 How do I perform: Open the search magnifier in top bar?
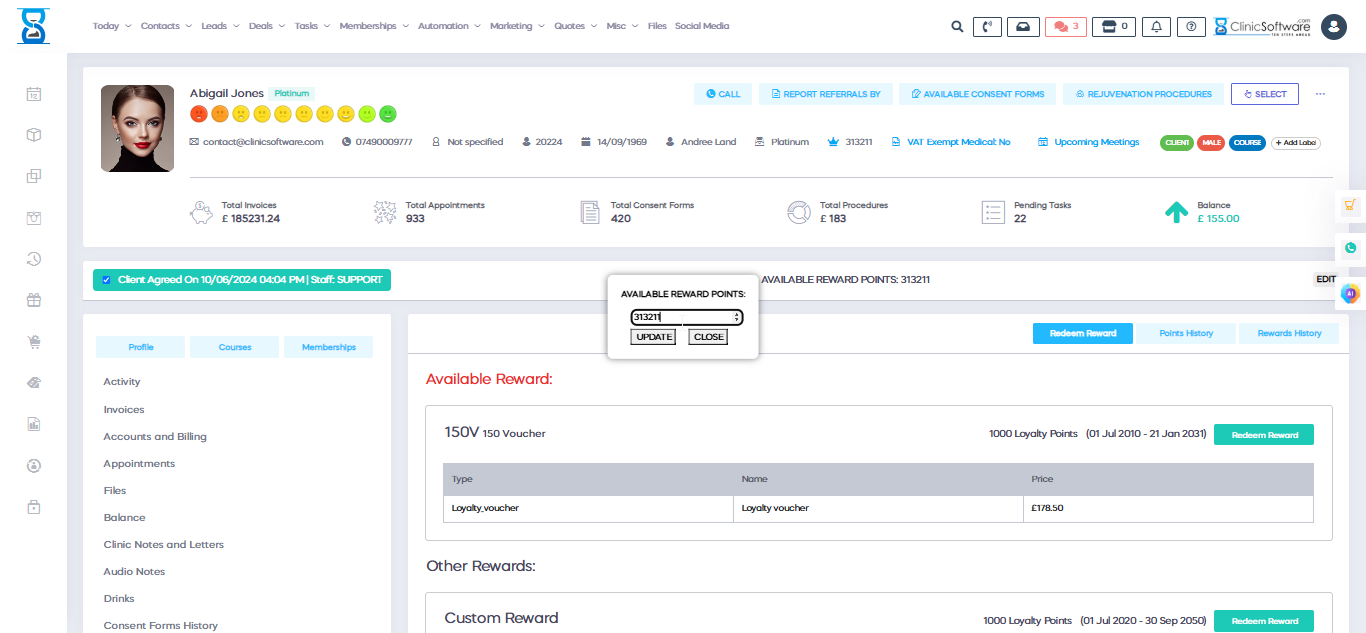[x=957, y=27]
